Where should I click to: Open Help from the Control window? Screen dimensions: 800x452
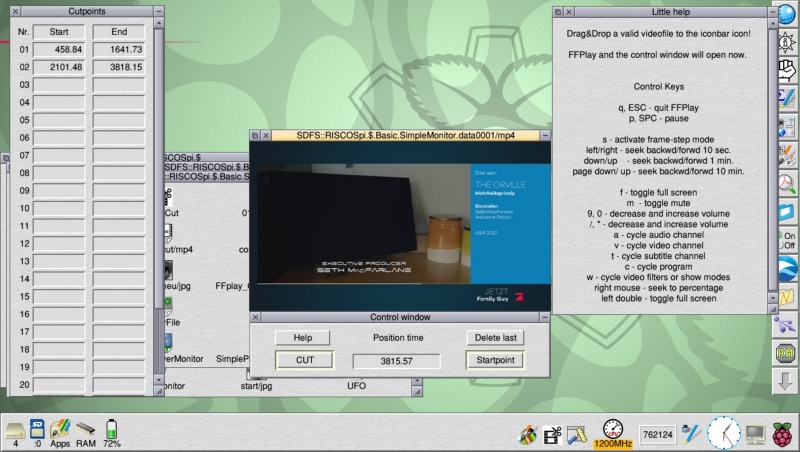point(302,338)
